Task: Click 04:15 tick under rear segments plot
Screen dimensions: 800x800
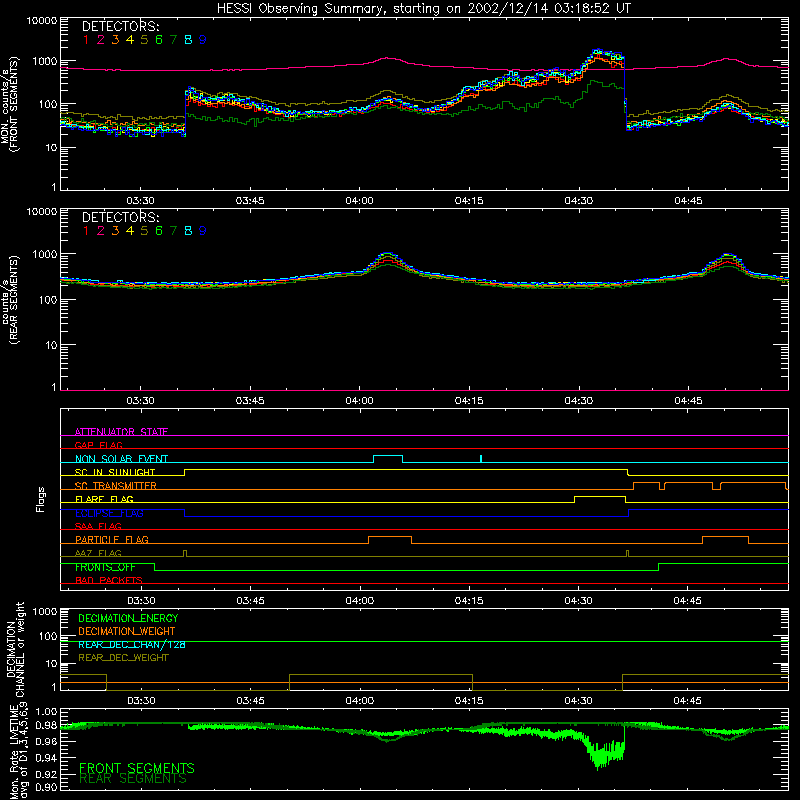Action: 469,401
